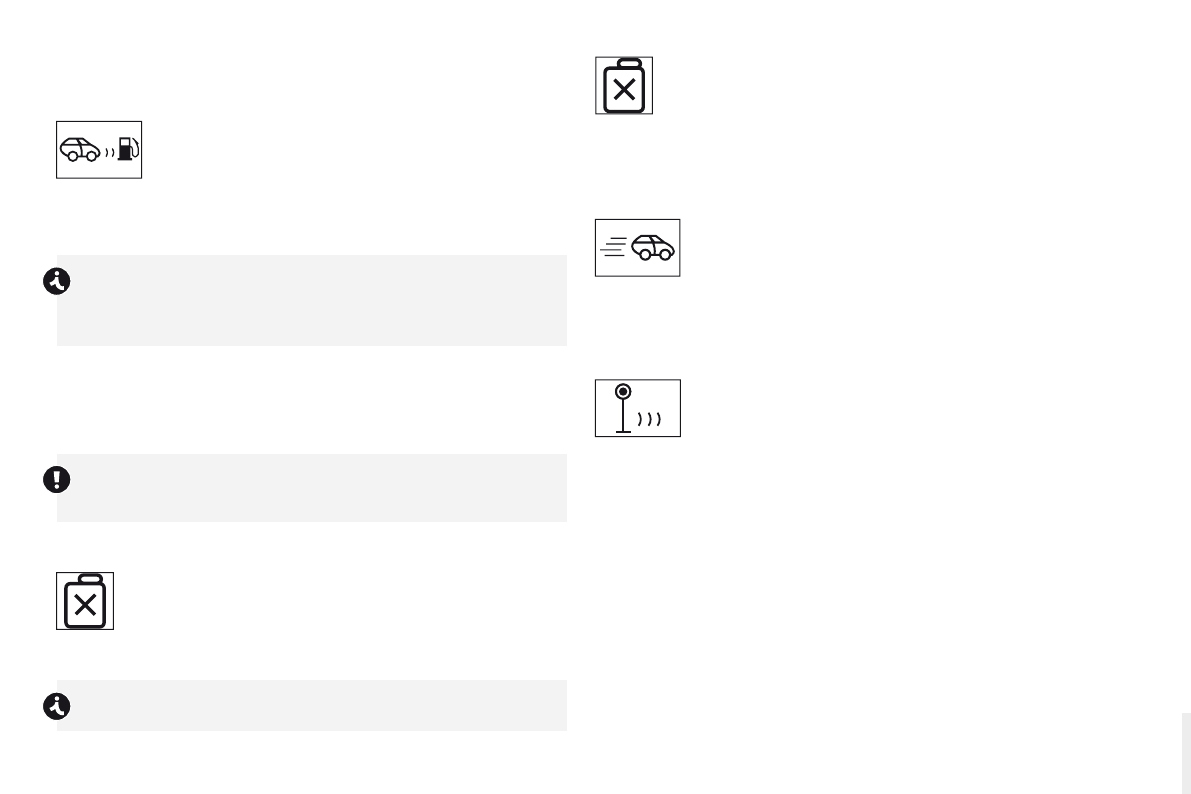Click the gray section tab on right page edge
Viewport: 1191px width, 794px height.
coord(1185,752)
